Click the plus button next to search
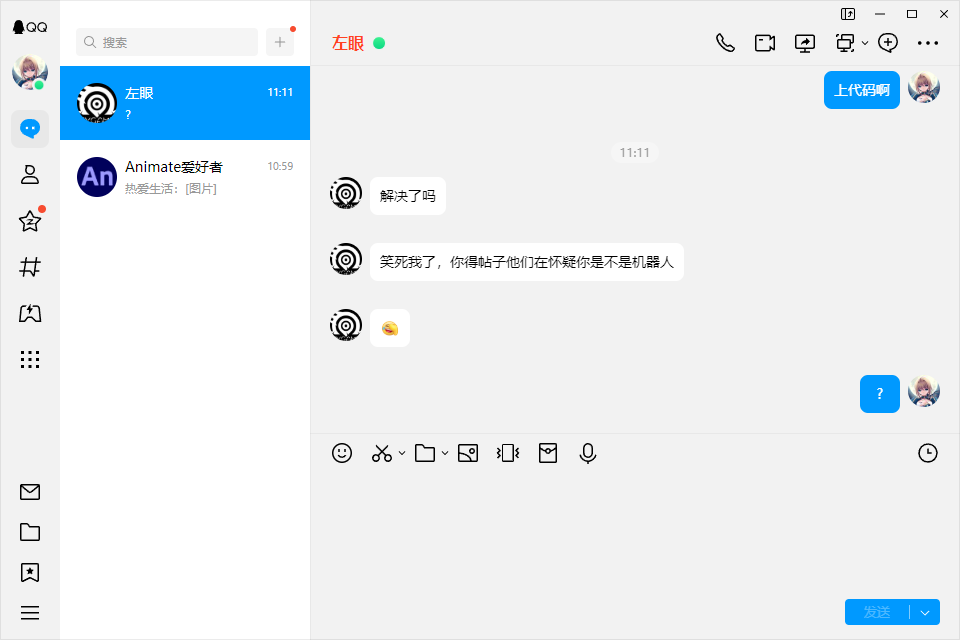Screen dimensions: 960x640 click(x=280, y=42)
